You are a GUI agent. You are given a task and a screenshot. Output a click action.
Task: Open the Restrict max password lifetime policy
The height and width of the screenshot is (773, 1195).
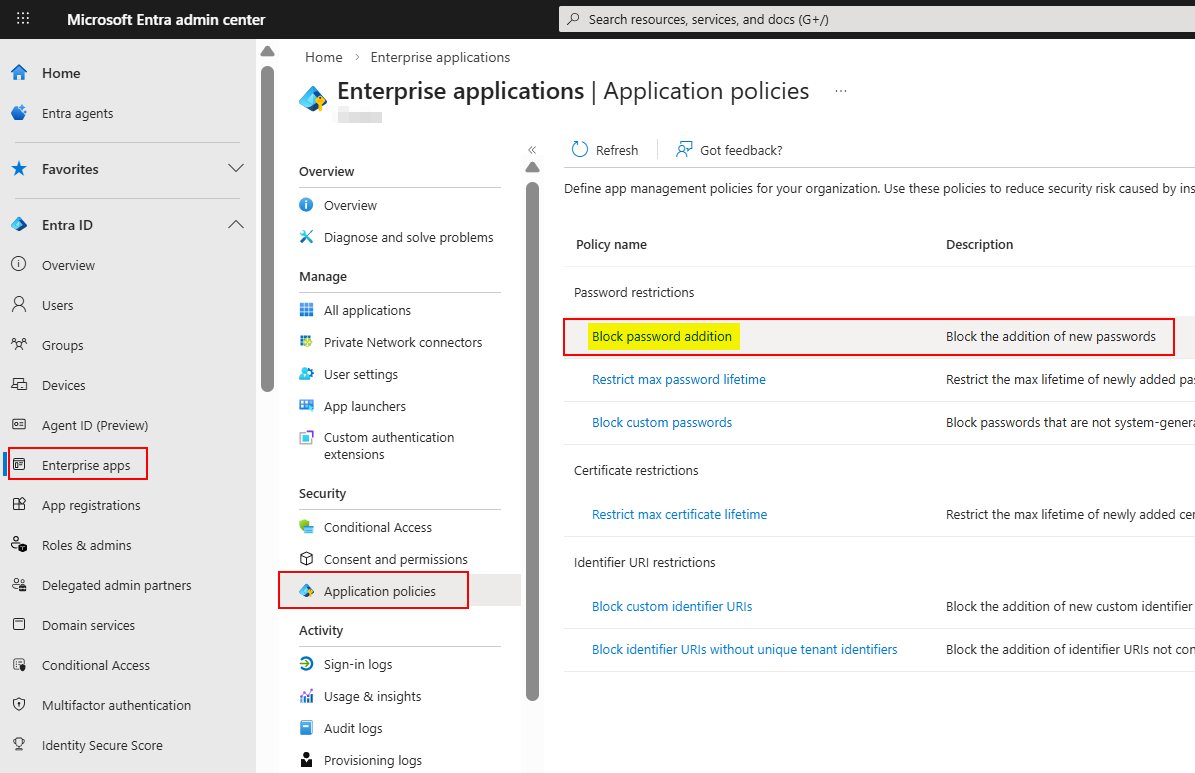678,379
